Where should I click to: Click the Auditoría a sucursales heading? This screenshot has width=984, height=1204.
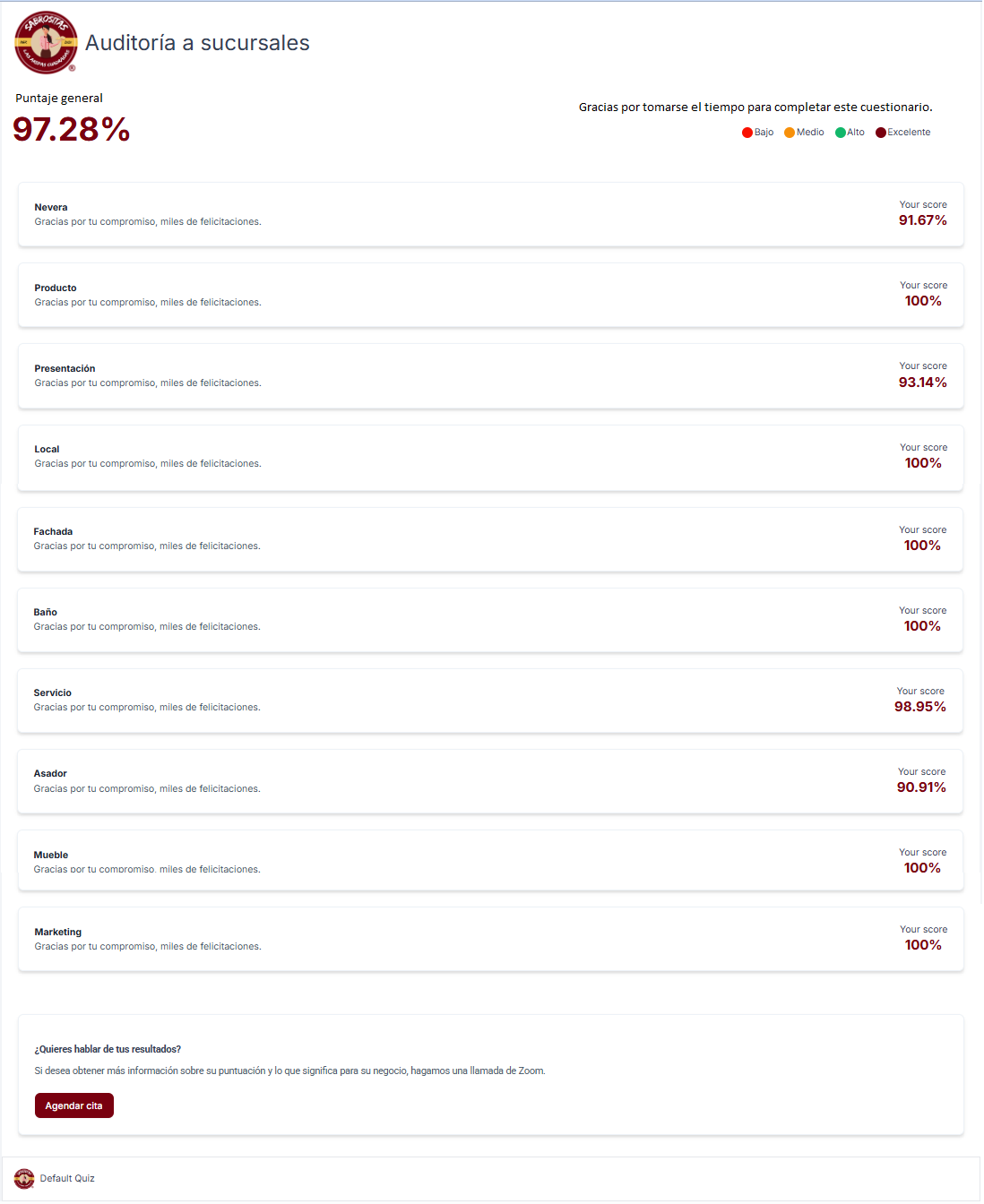[198, 43]
